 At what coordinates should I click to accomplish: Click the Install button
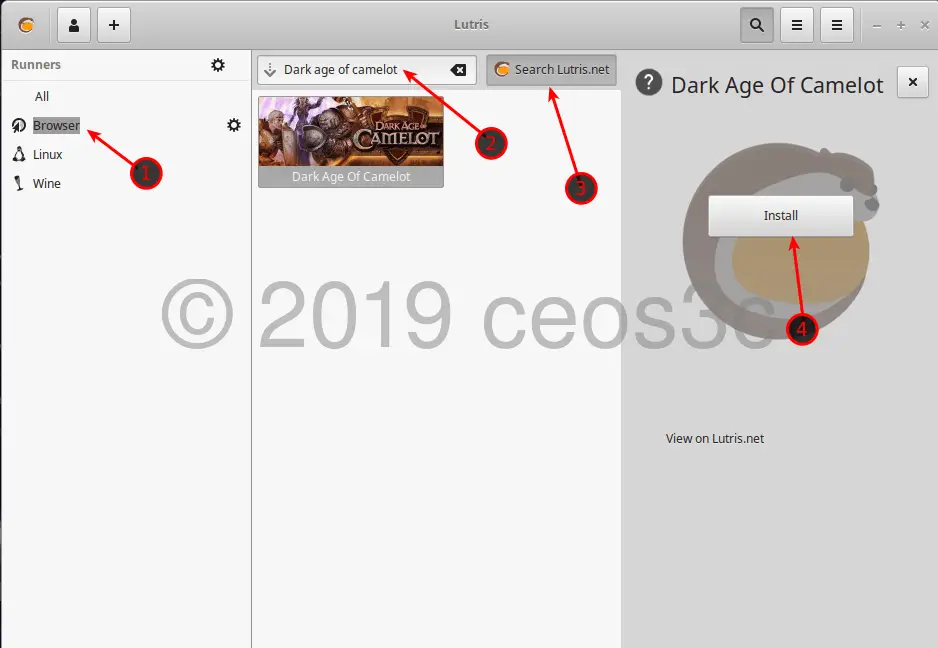pyautogui.click(x=781, y=215)
